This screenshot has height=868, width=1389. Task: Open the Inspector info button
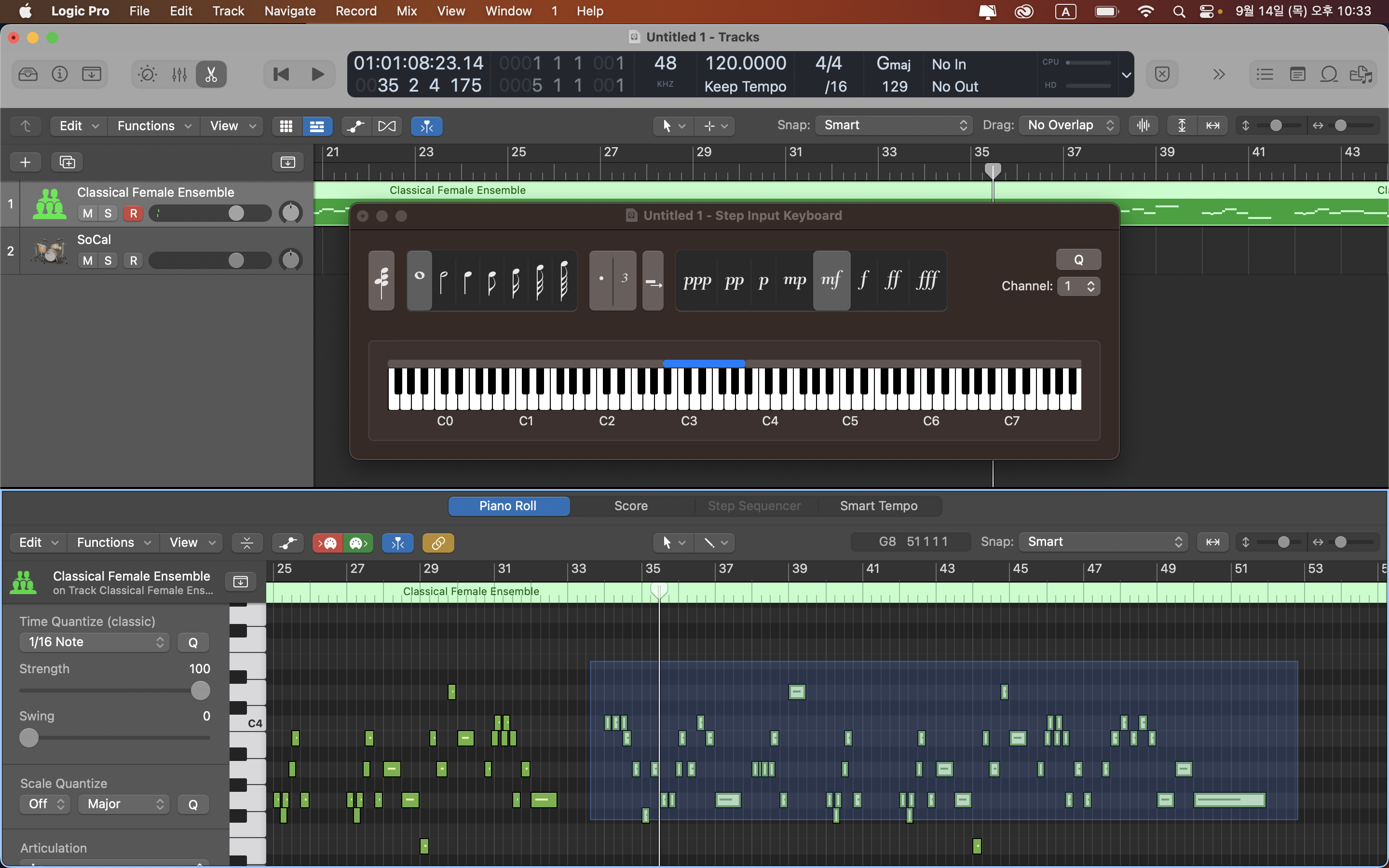(60, 74)
